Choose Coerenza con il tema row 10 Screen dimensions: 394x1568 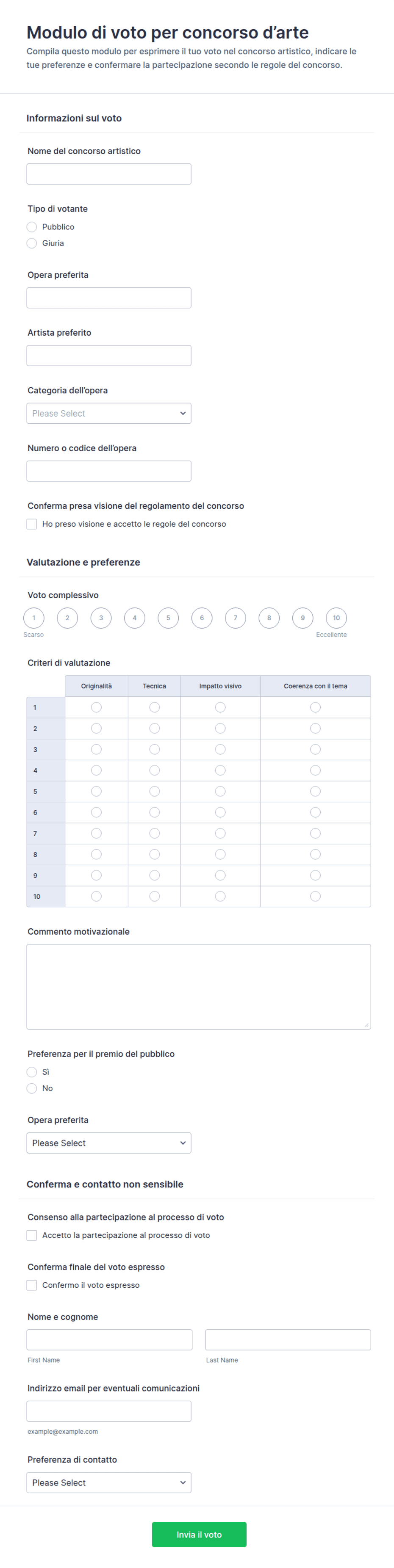[x=316, y=897]
